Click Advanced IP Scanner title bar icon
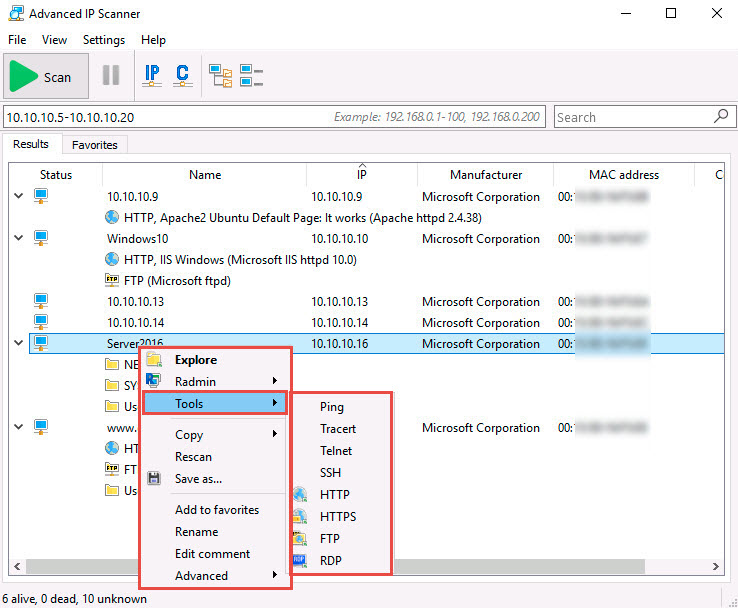Image resolution: width=738 pixels, height=608 pixels. point(16,14)
